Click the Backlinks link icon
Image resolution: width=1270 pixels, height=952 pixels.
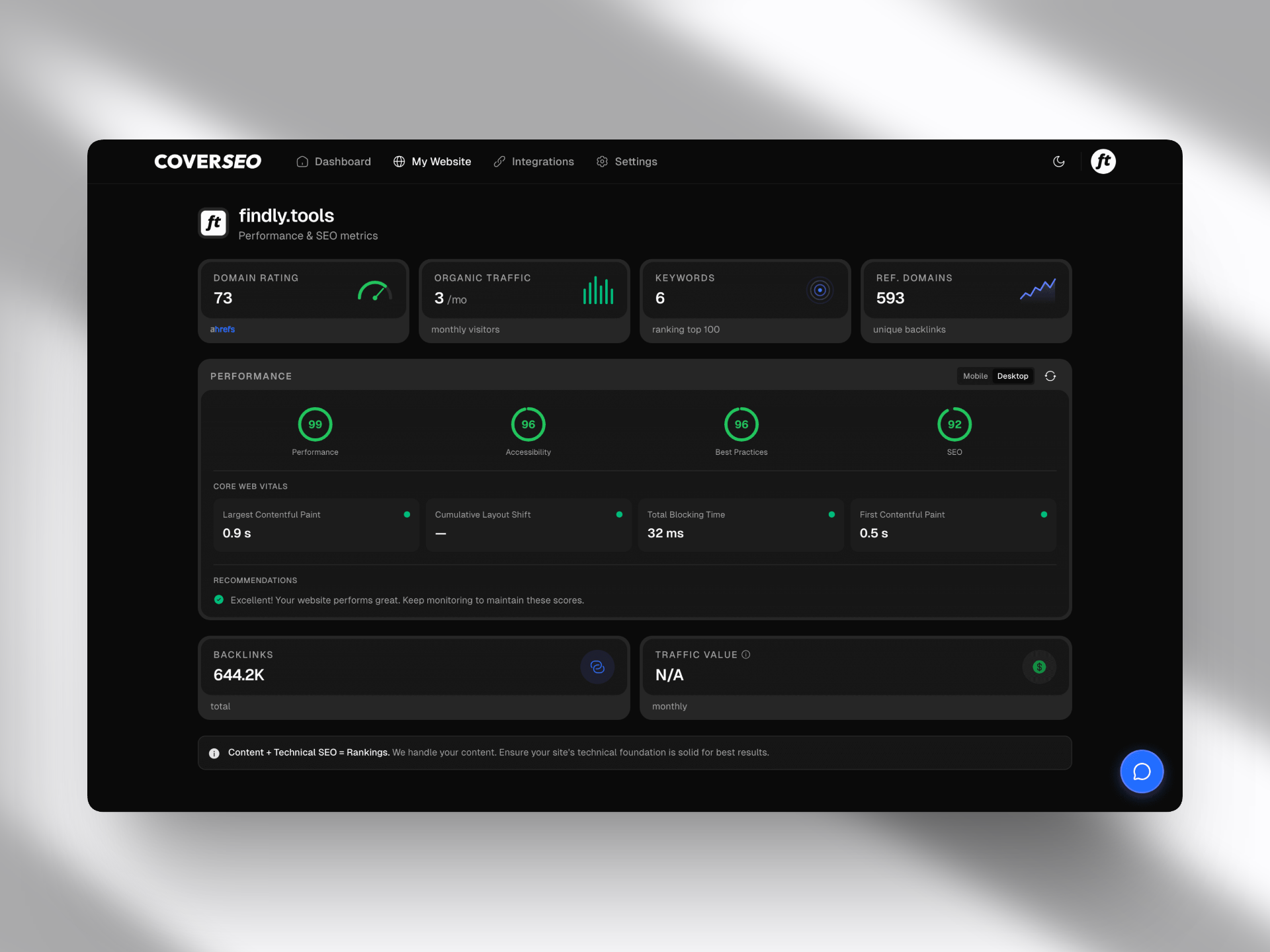pos(597,667)
